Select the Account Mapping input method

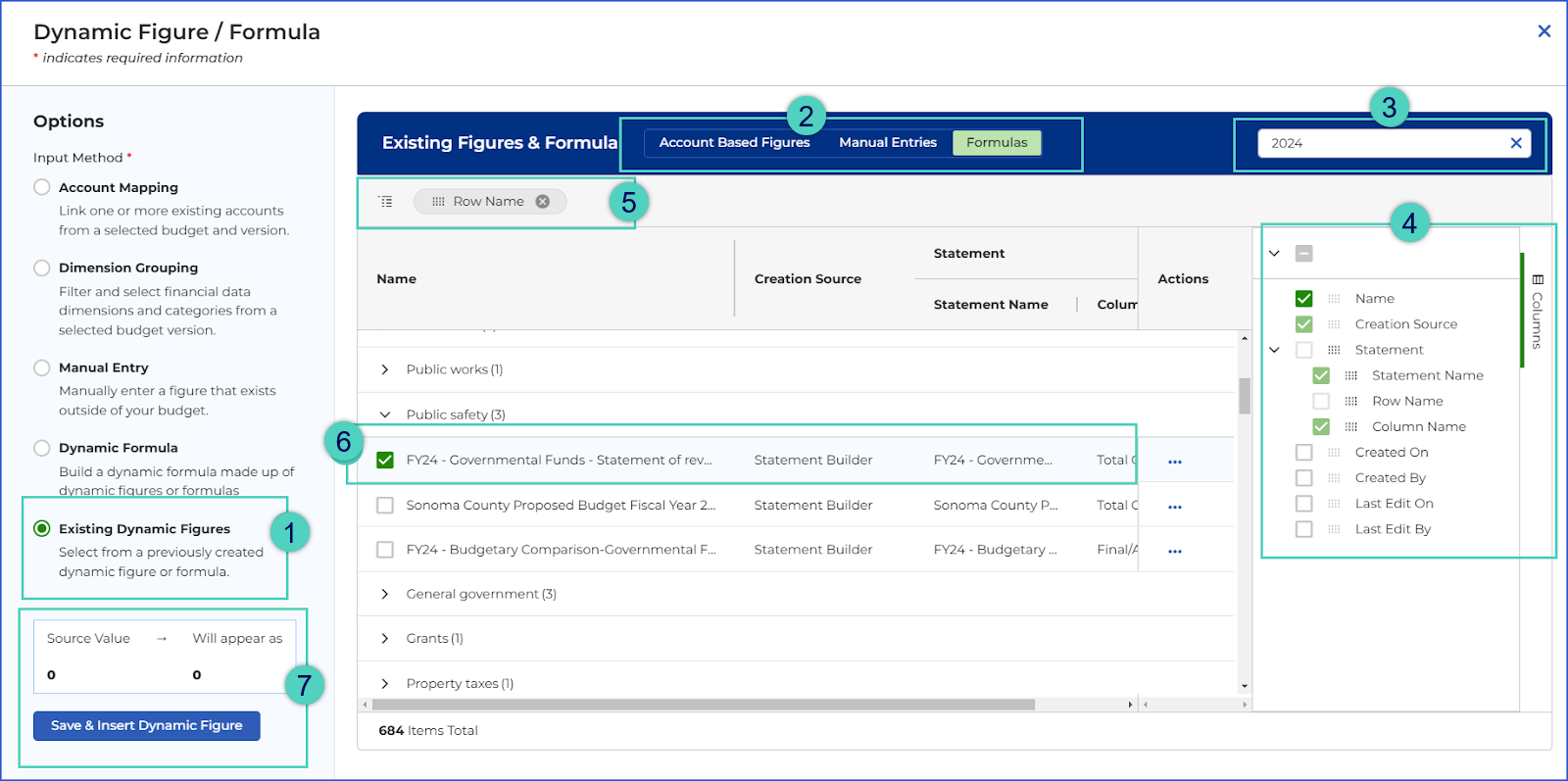point(42,187)
